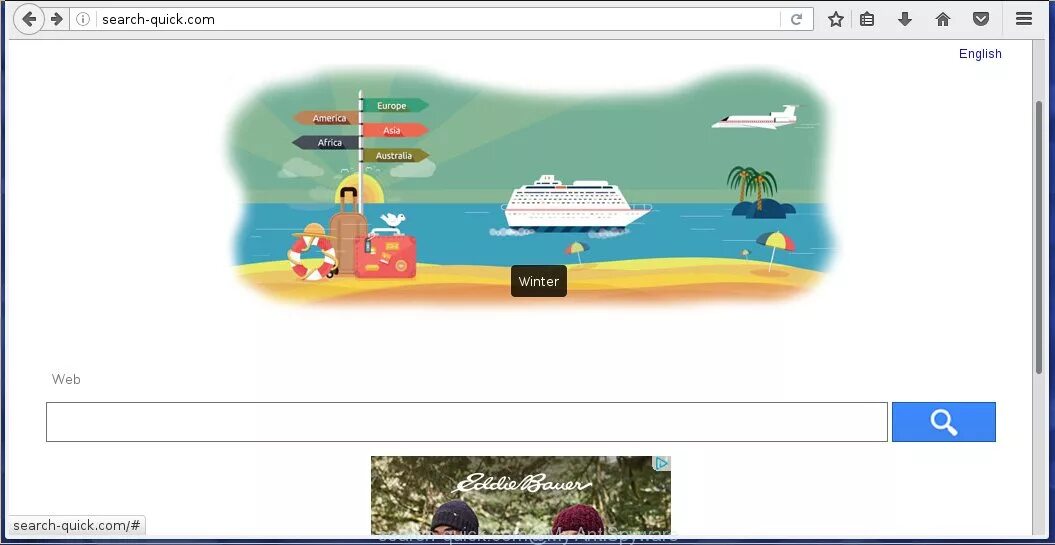Screen dimensions: 1055x545
Task: Go to the home page icon
Action: coord(943,19)
